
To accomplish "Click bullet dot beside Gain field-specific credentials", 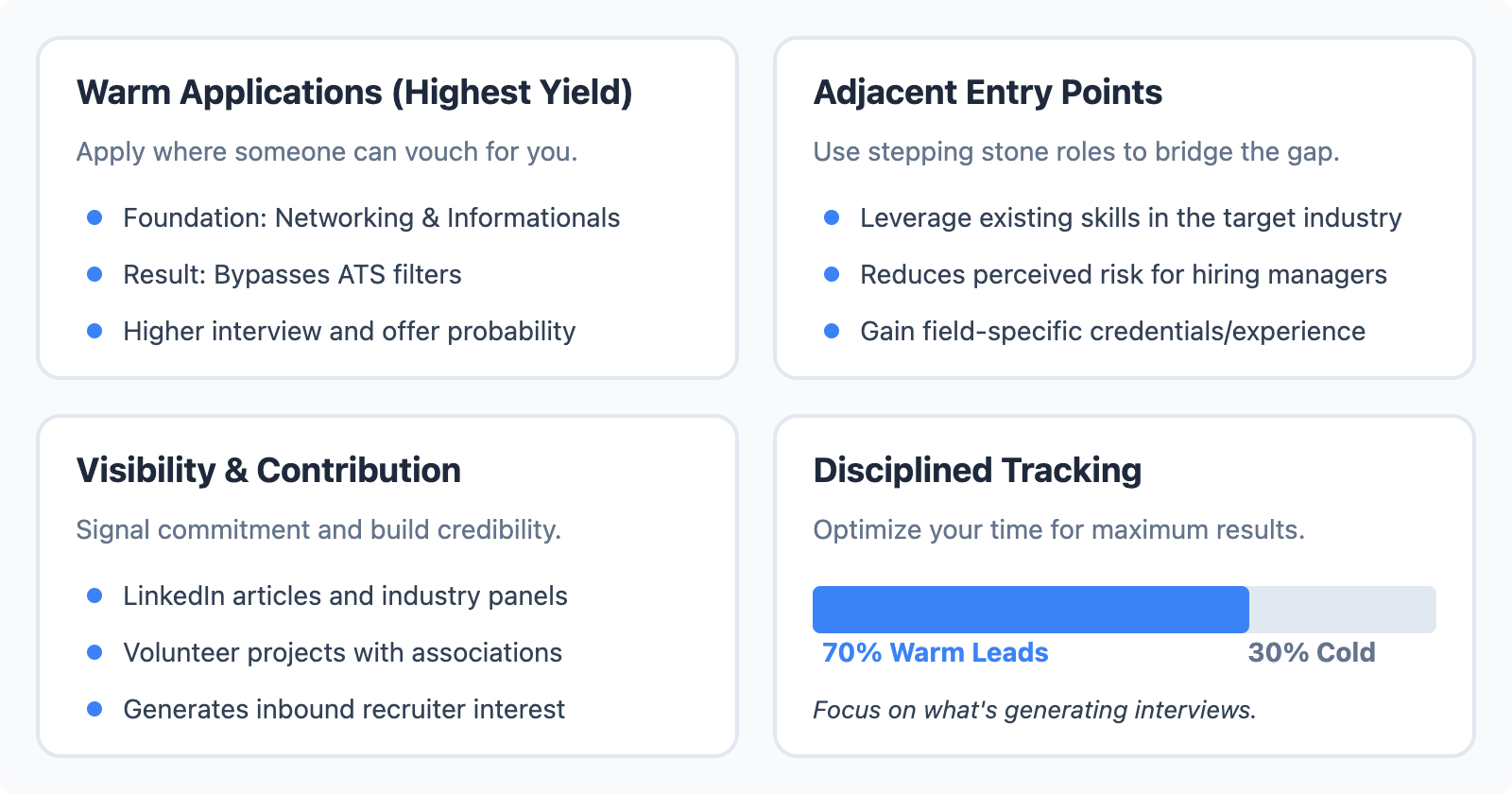I will coord(832,331).
